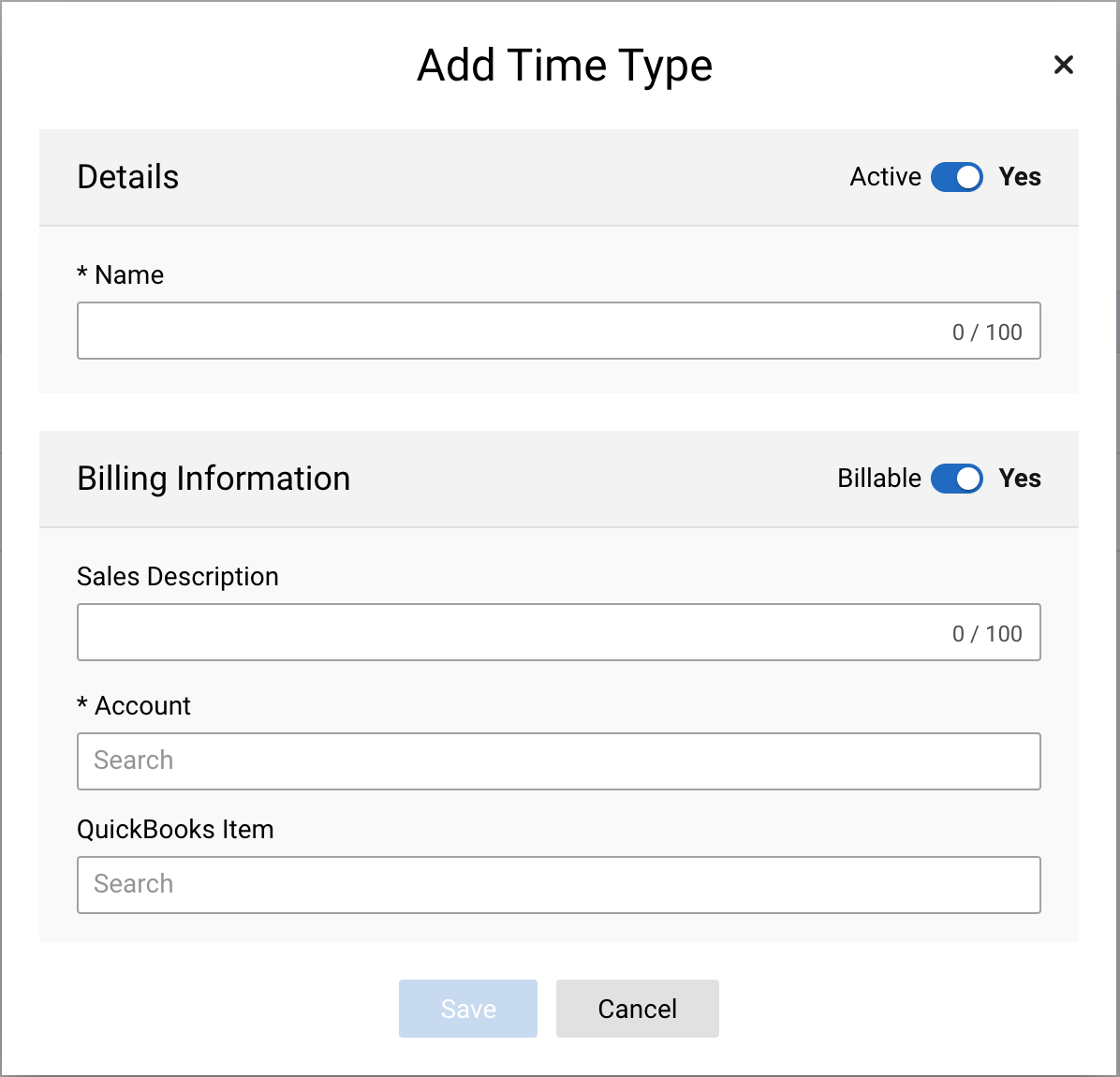
Task: Open the Account search dropdown
Action: (x=558, y=761)
